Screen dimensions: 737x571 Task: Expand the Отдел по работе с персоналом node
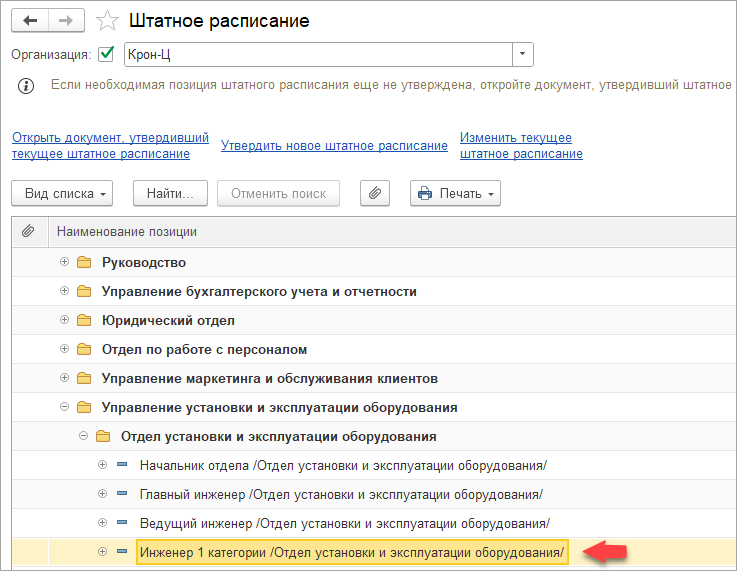pyautogui.click(x=65, y=350)
